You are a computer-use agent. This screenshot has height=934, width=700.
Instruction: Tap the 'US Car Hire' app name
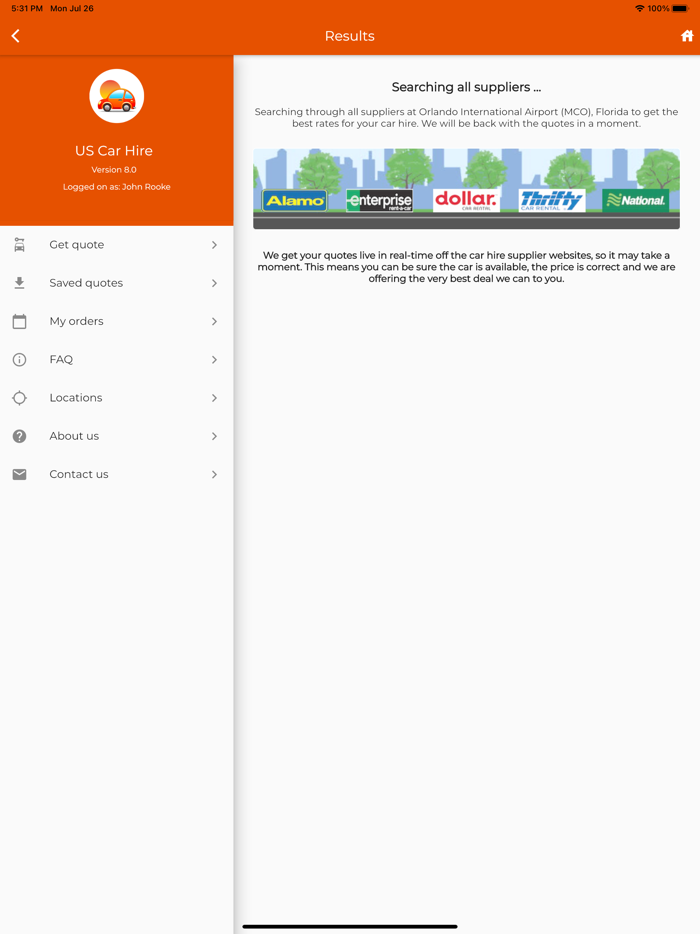click(114, 151)
